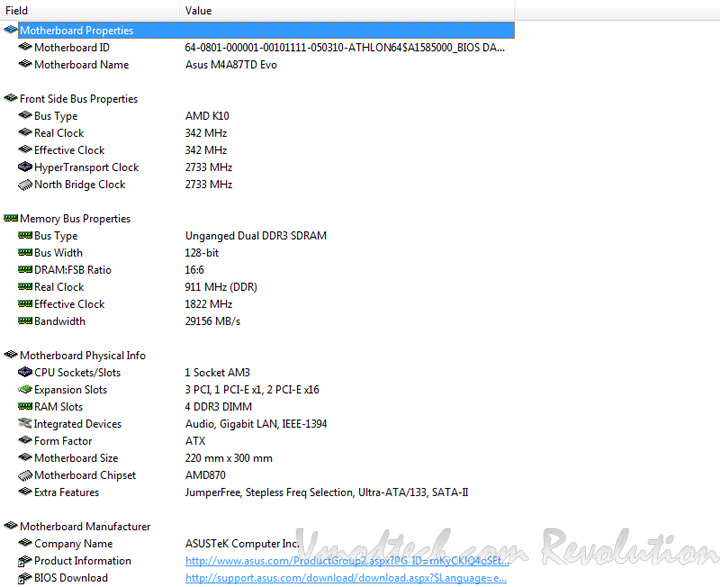
Task: Select the Memory Bus Properties row
Action: [75, 219]
